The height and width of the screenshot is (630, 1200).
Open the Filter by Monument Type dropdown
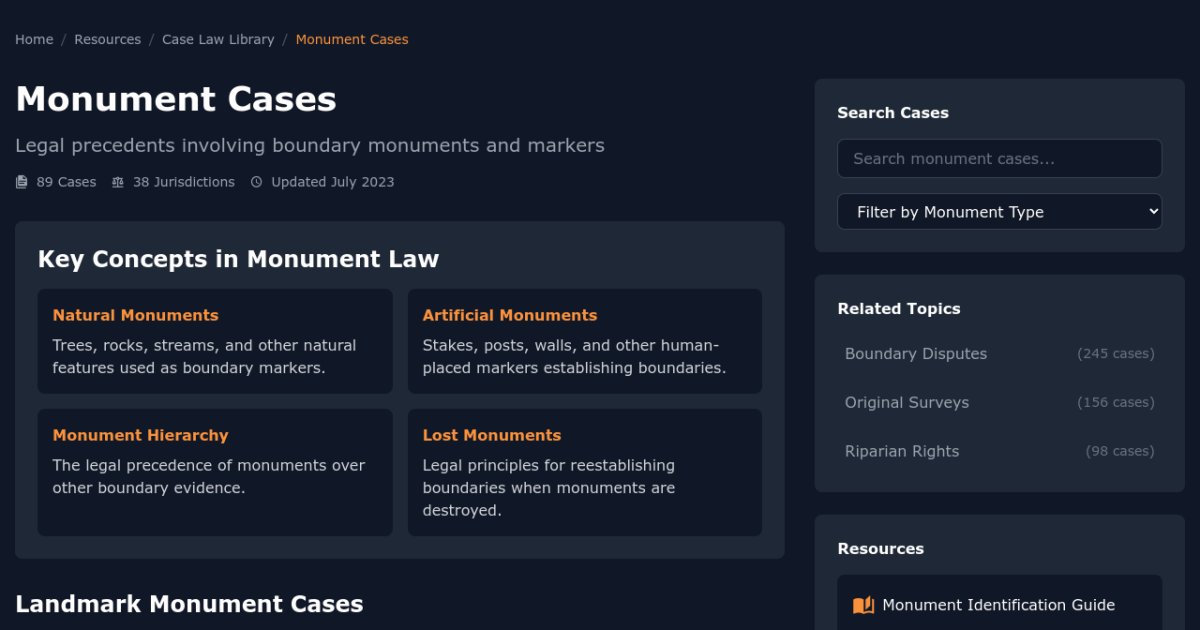999,212
